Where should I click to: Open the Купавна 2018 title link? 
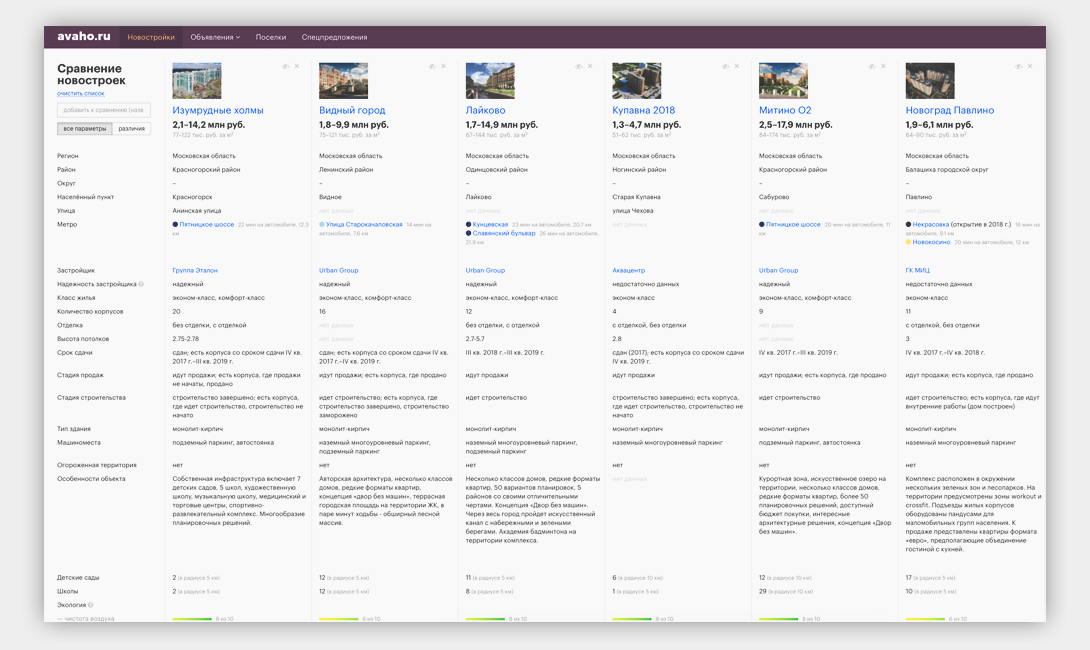pos(644,110)
